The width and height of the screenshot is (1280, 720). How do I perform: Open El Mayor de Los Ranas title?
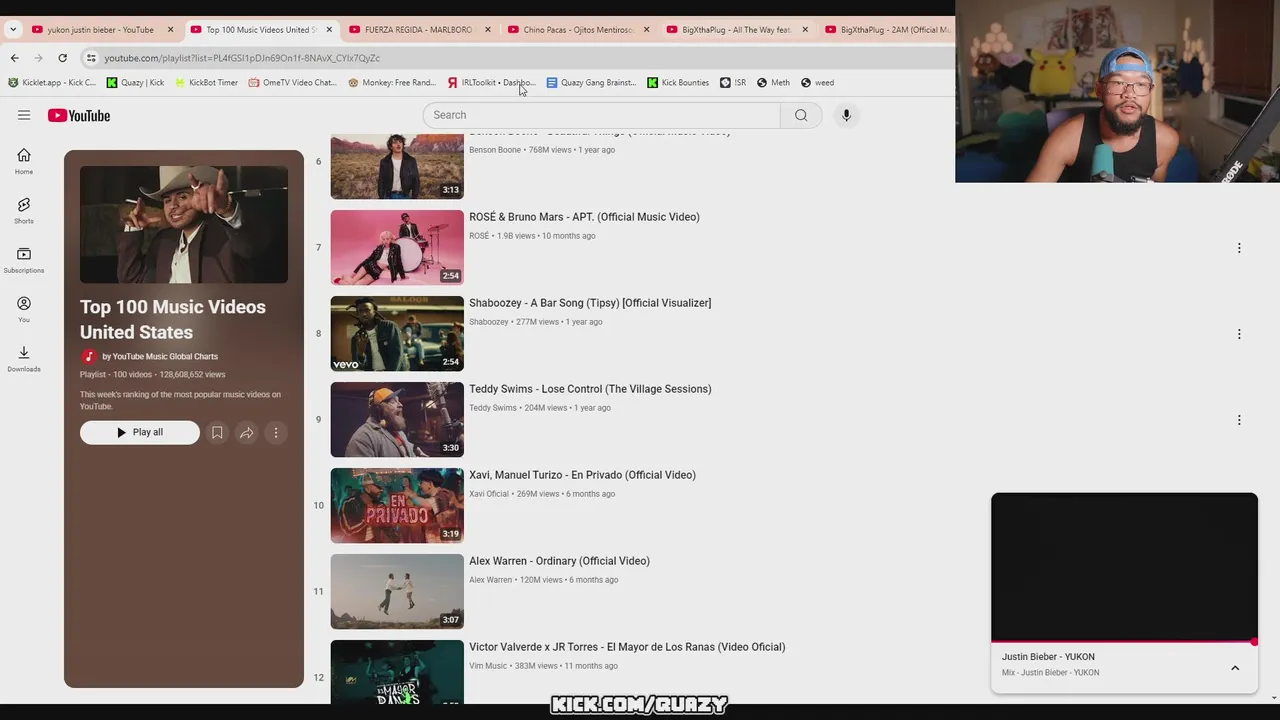[627, 647]
